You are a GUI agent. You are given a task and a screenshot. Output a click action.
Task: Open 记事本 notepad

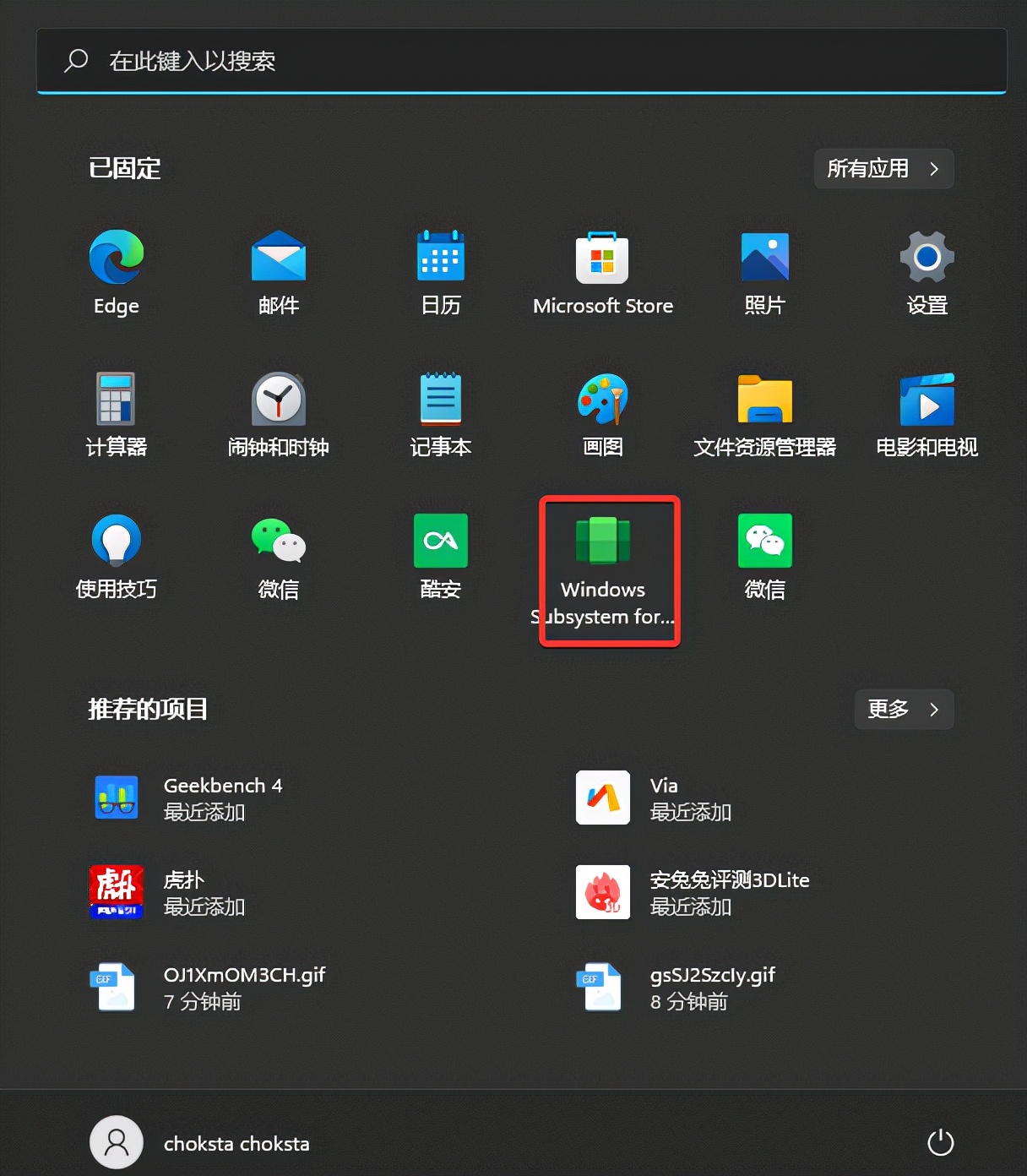pyautogui.click(x=441, y=415)
